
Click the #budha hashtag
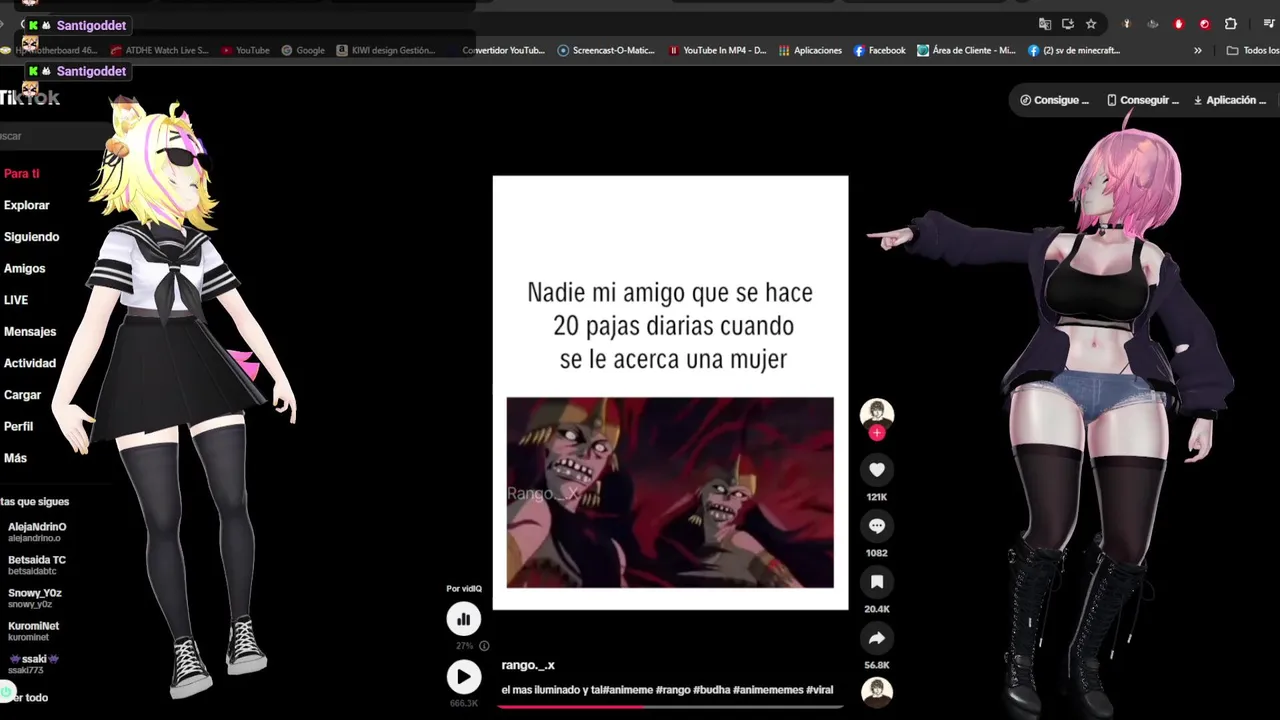[x=712, y=690]
